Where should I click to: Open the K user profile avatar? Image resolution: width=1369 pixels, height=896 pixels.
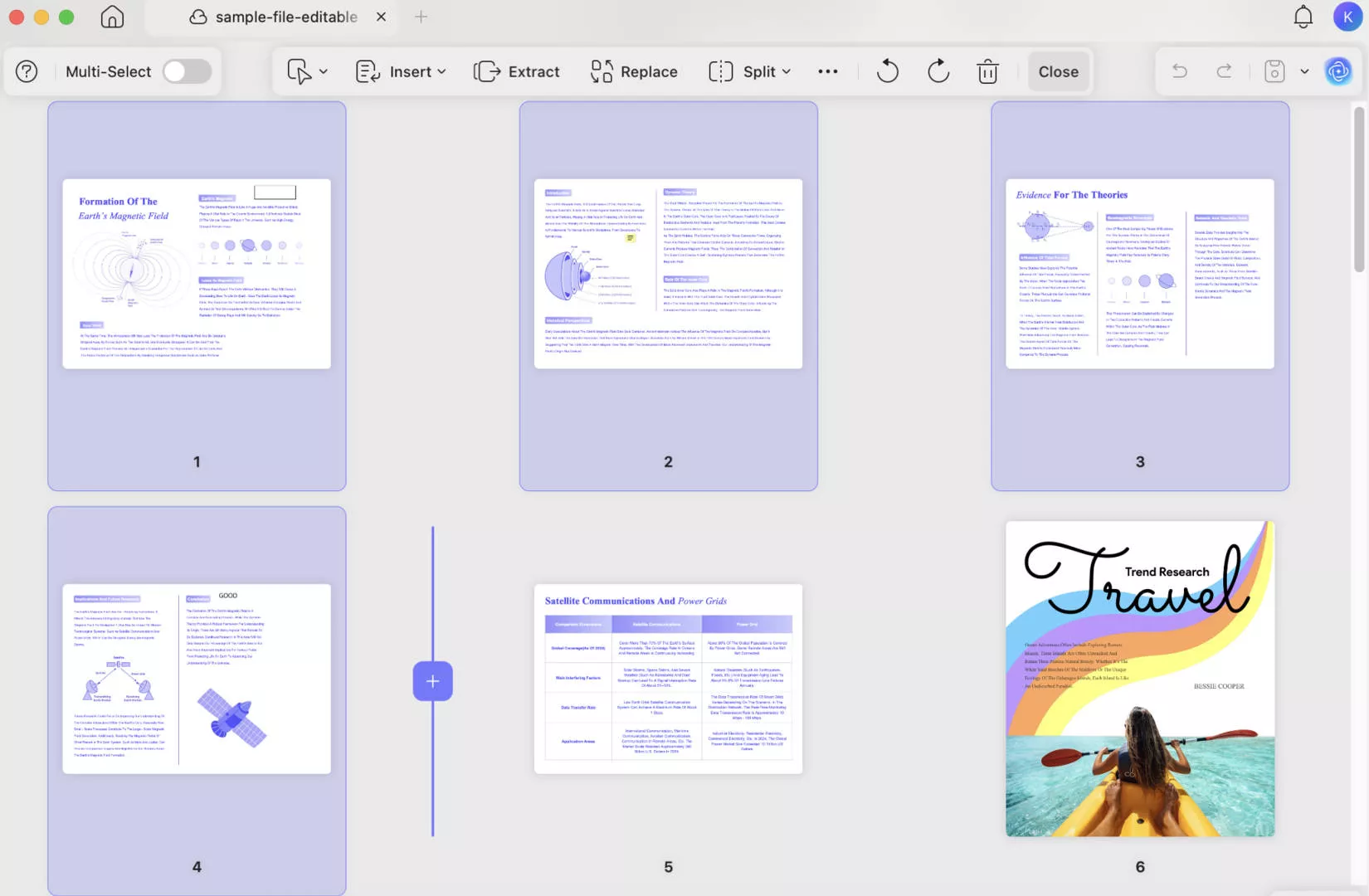coord(1347,17)
